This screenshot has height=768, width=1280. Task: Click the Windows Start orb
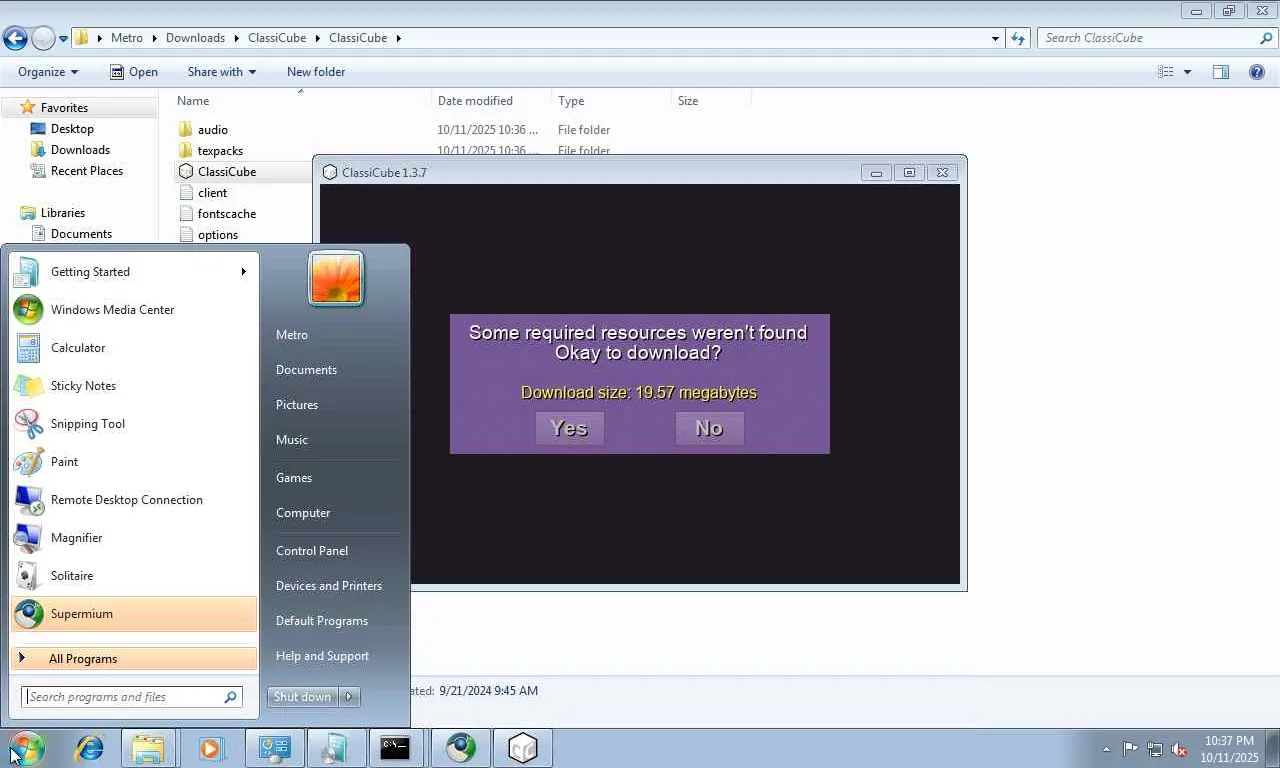pyautogui.click(x=26, y=748)
